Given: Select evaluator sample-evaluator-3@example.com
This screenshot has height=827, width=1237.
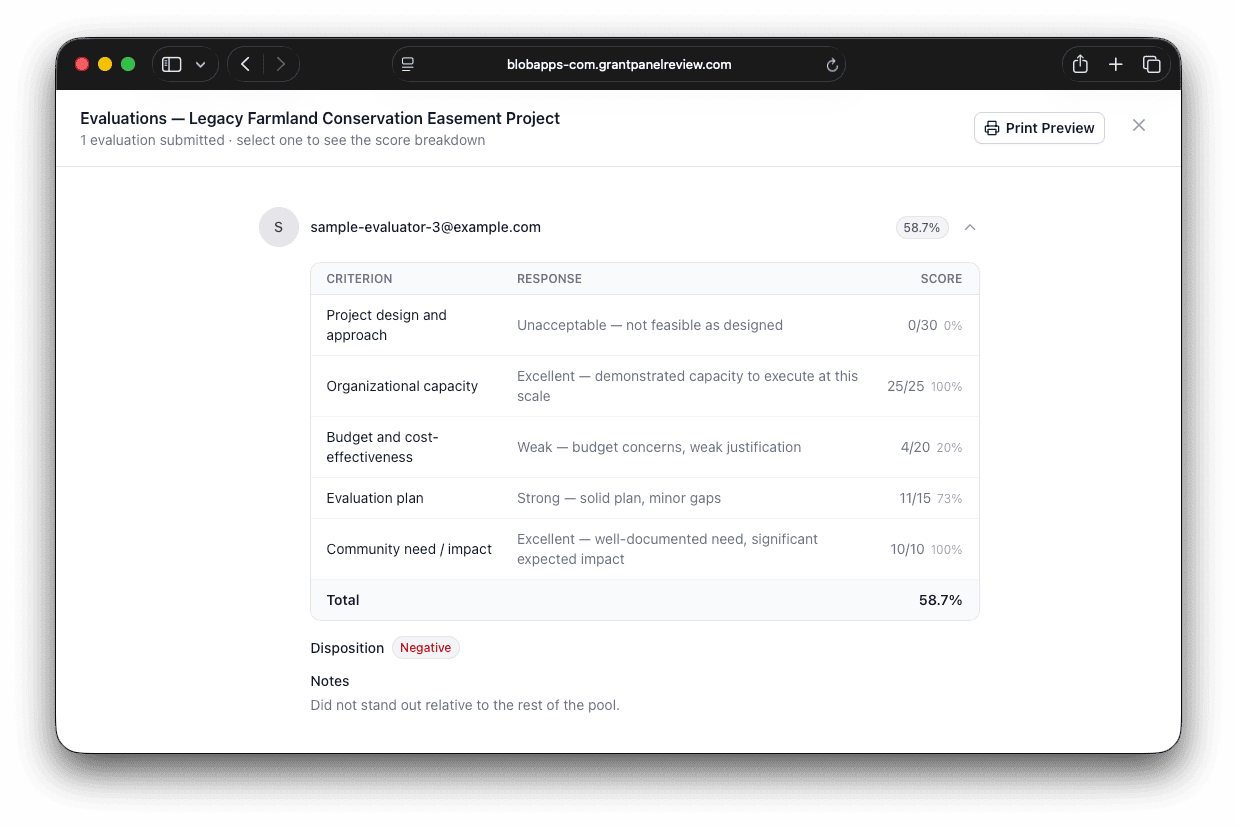Looking at the screenshot, I should 426,227.
